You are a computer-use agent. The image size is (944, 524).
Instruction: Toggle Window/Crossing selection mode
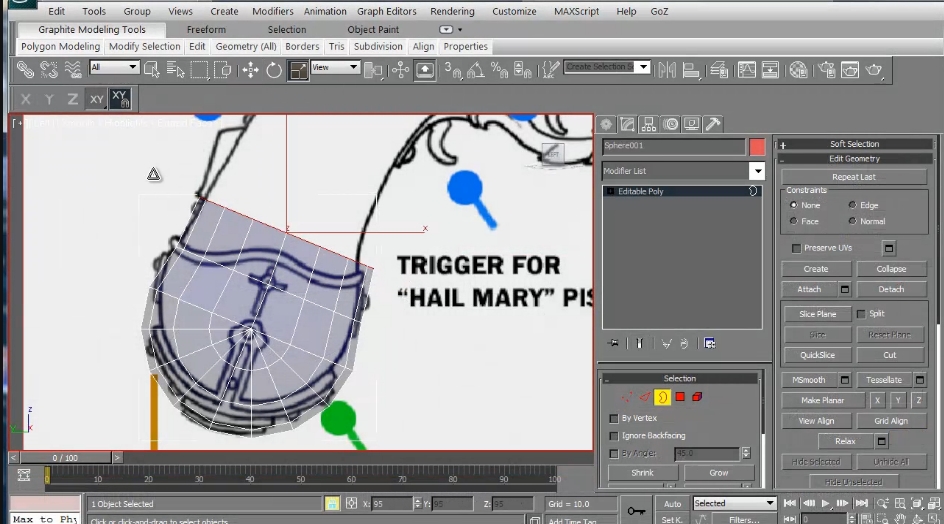[222, 70]
